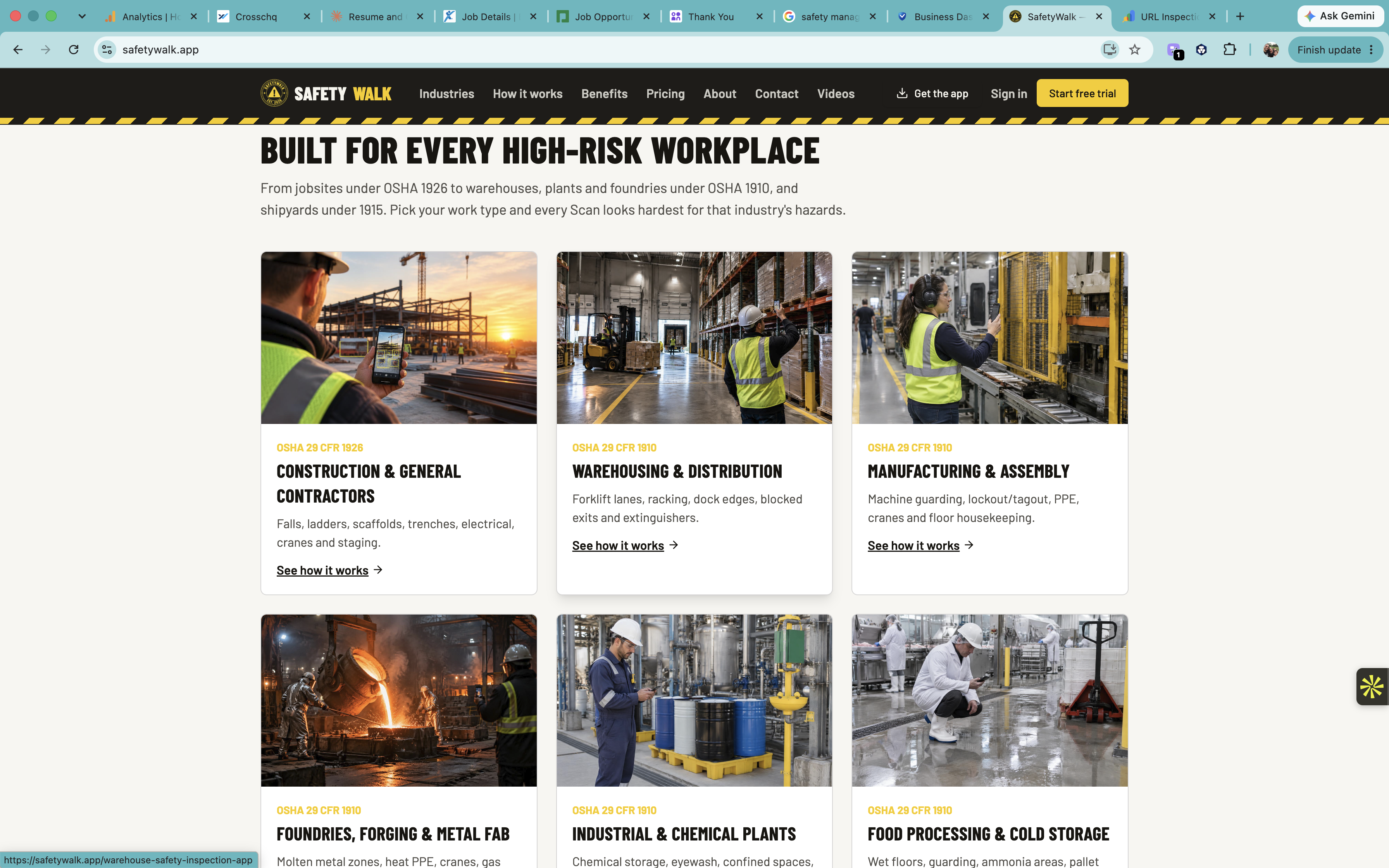Click the forward navigation arrow

pos(46,50)
